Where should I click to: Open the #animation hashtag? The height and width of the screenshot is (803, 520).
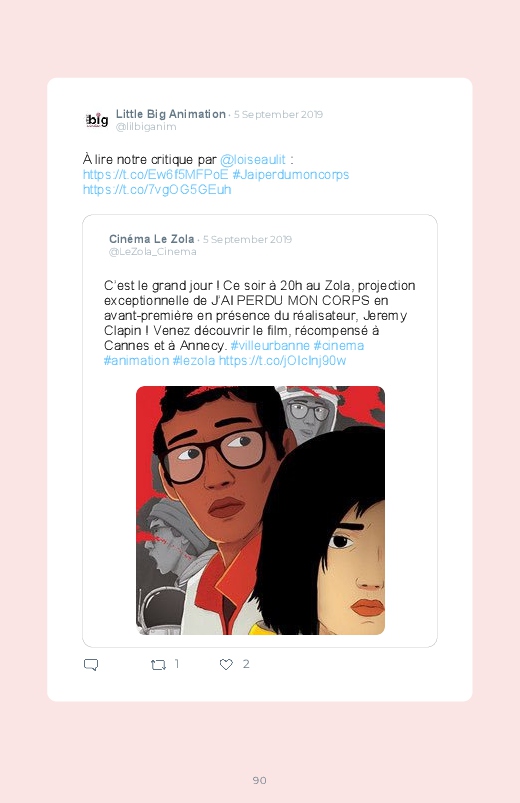(136, 361)
